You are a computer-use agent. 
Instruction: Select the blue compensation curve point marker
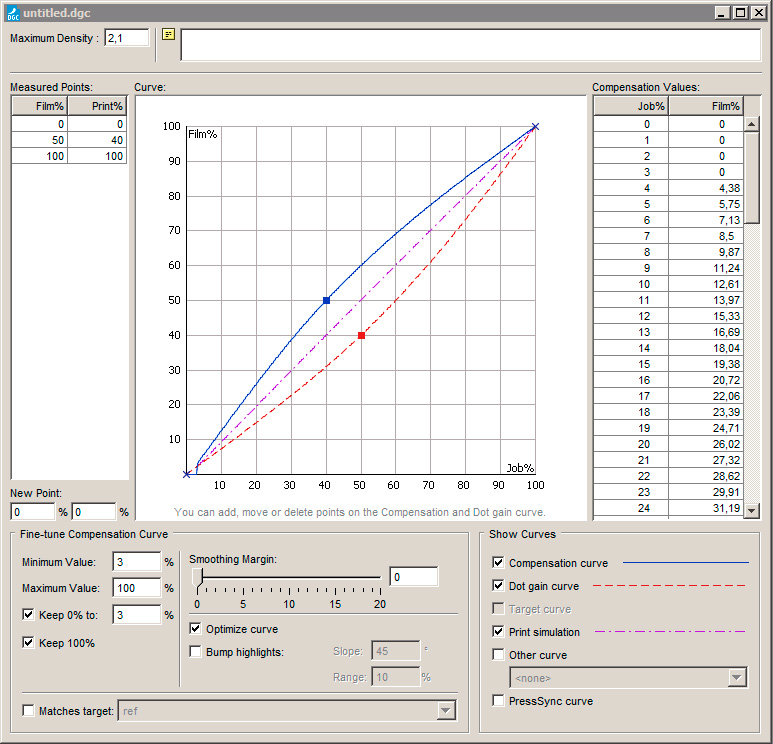[x=326, y=300]
